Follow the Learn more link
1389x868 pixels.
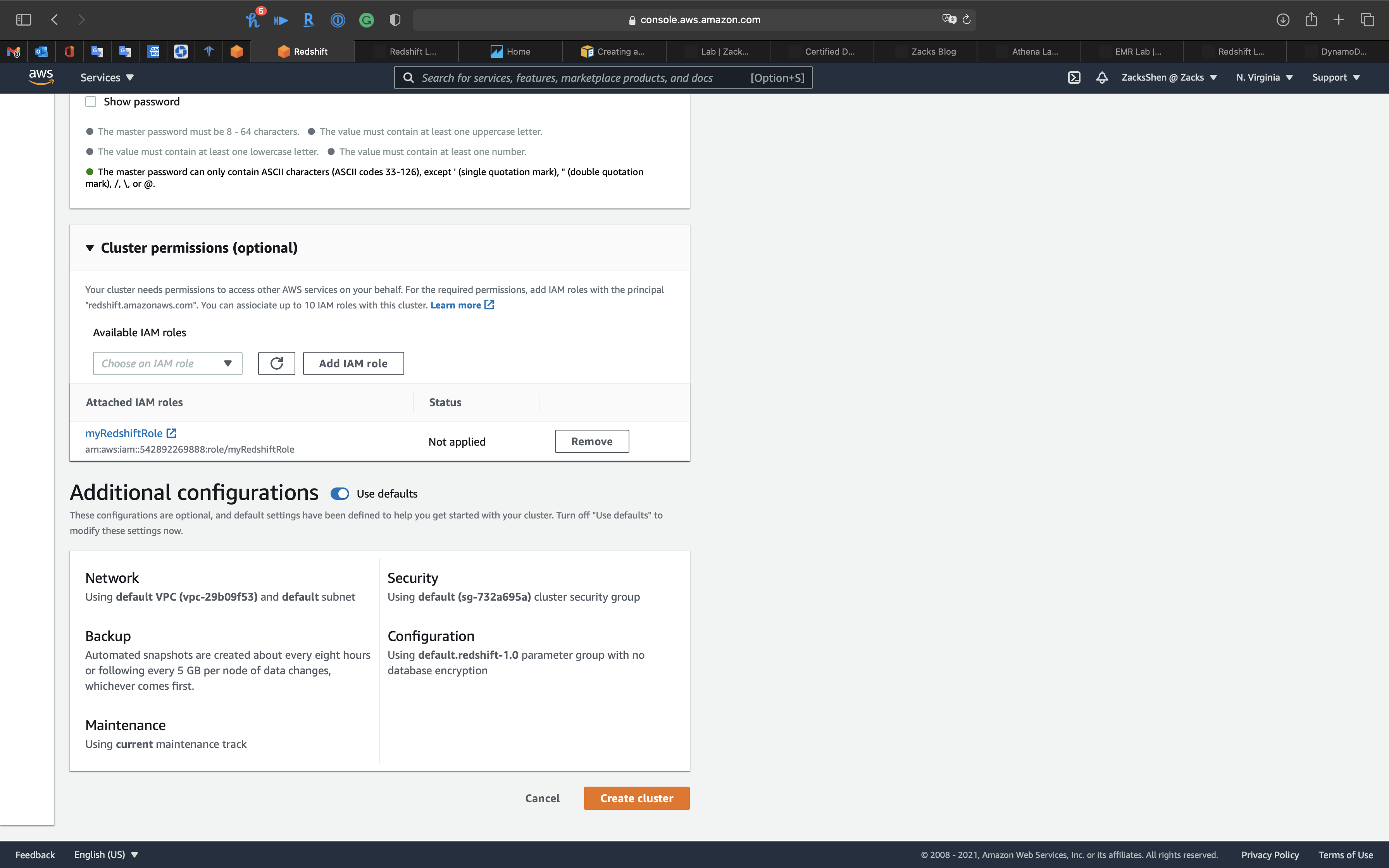[456, 305]
